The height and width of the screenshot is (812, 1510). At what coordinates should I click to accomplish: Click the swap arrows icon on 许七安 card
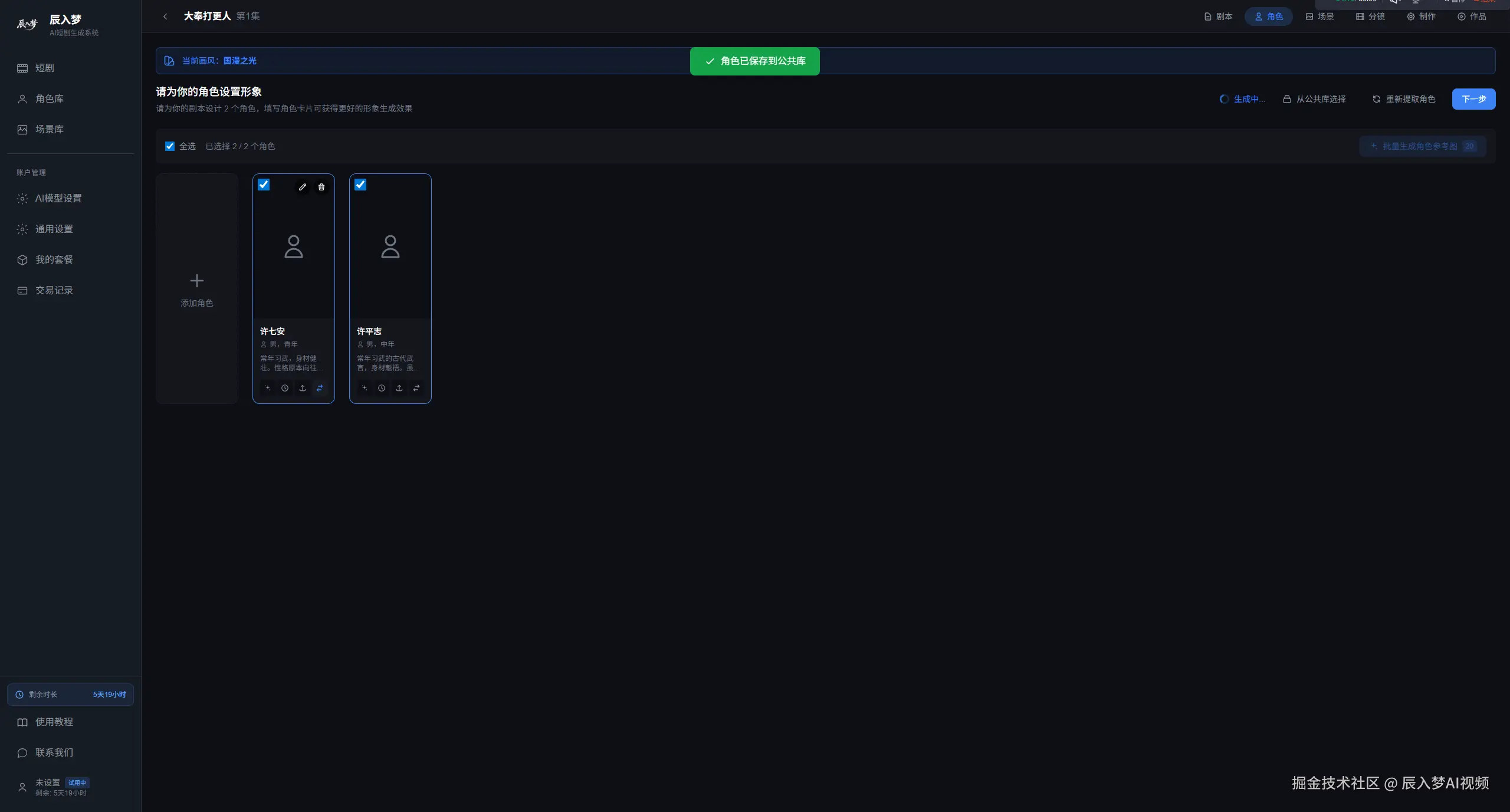[320, 388]
